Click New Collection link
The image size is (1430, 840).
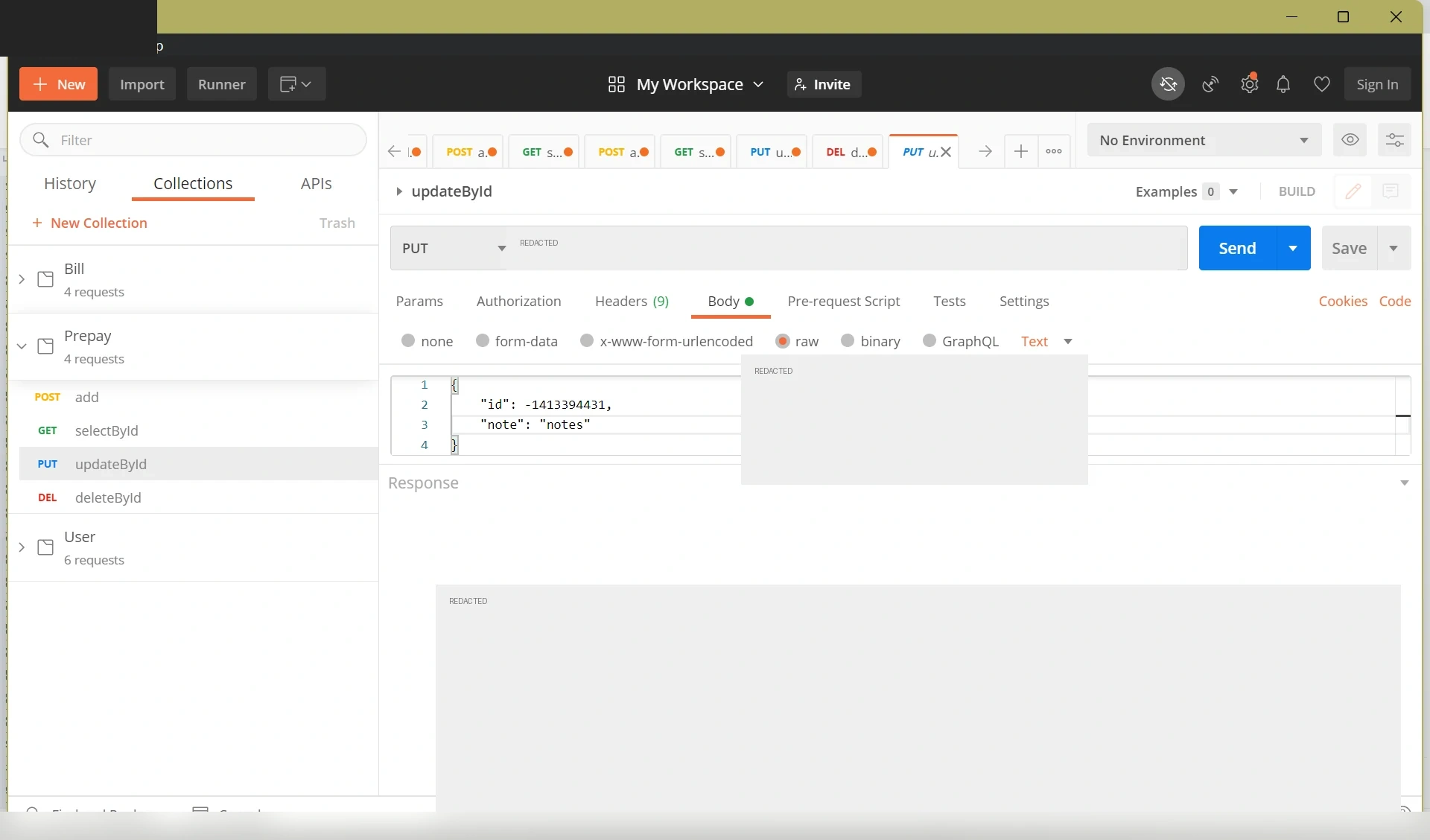click(x=89, y=223)
